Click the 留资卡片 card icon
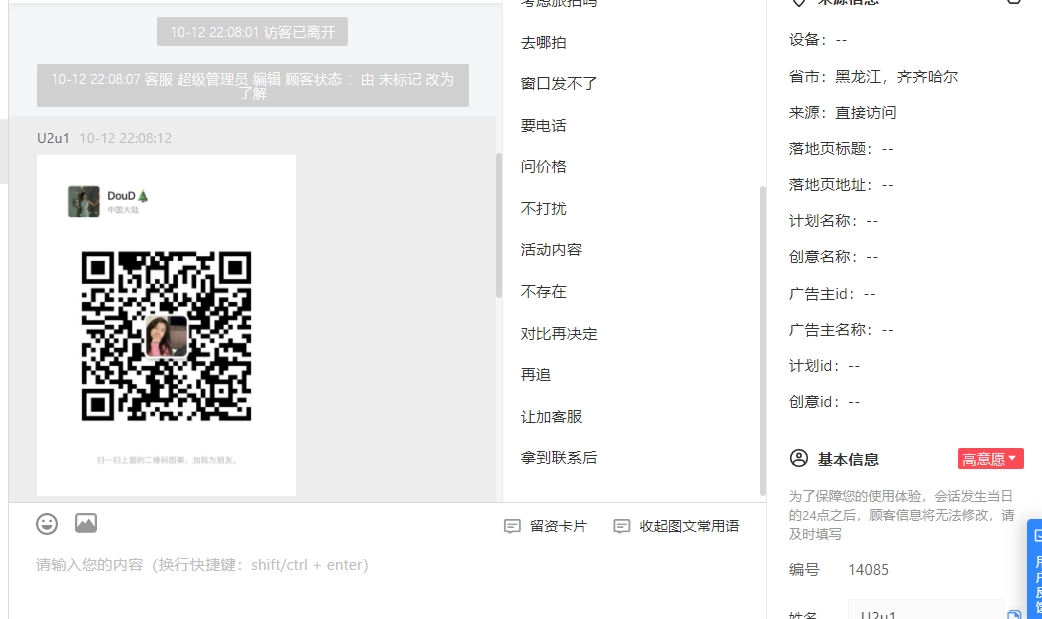The image size is (1042, 619). click(512, 527)
